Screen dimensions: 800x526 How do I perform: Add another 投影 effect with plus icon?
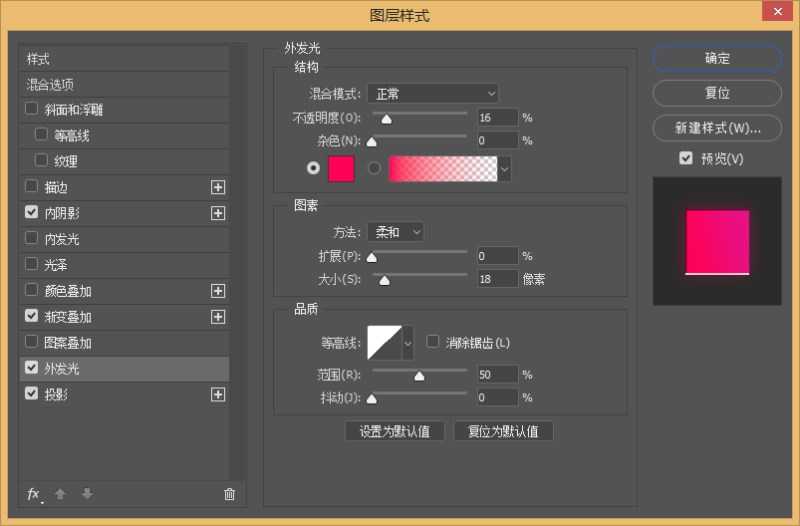(218, 395)
